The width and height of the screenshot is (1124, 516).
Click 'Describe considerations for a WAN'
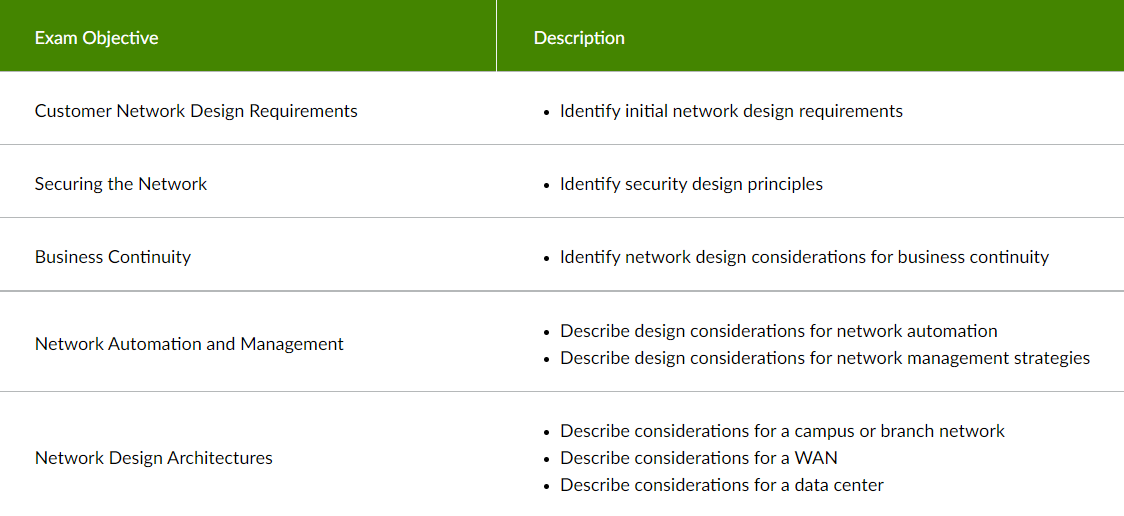click(699, 458)
